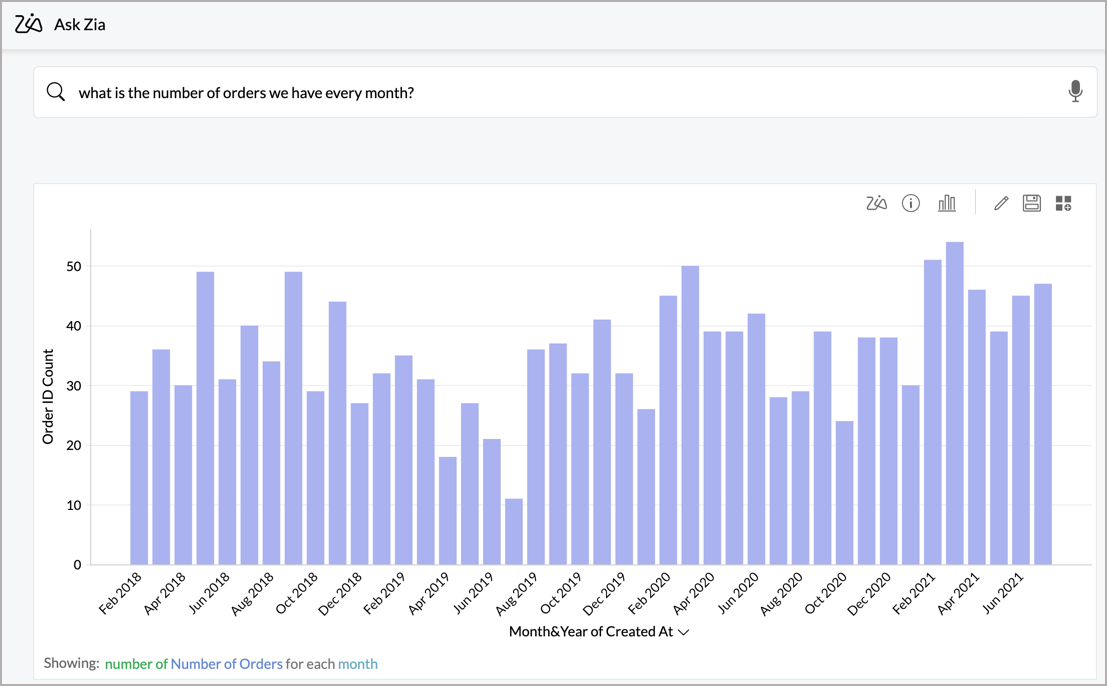Click the Zia insights icon in chart toolbar

tap(876, 203)
